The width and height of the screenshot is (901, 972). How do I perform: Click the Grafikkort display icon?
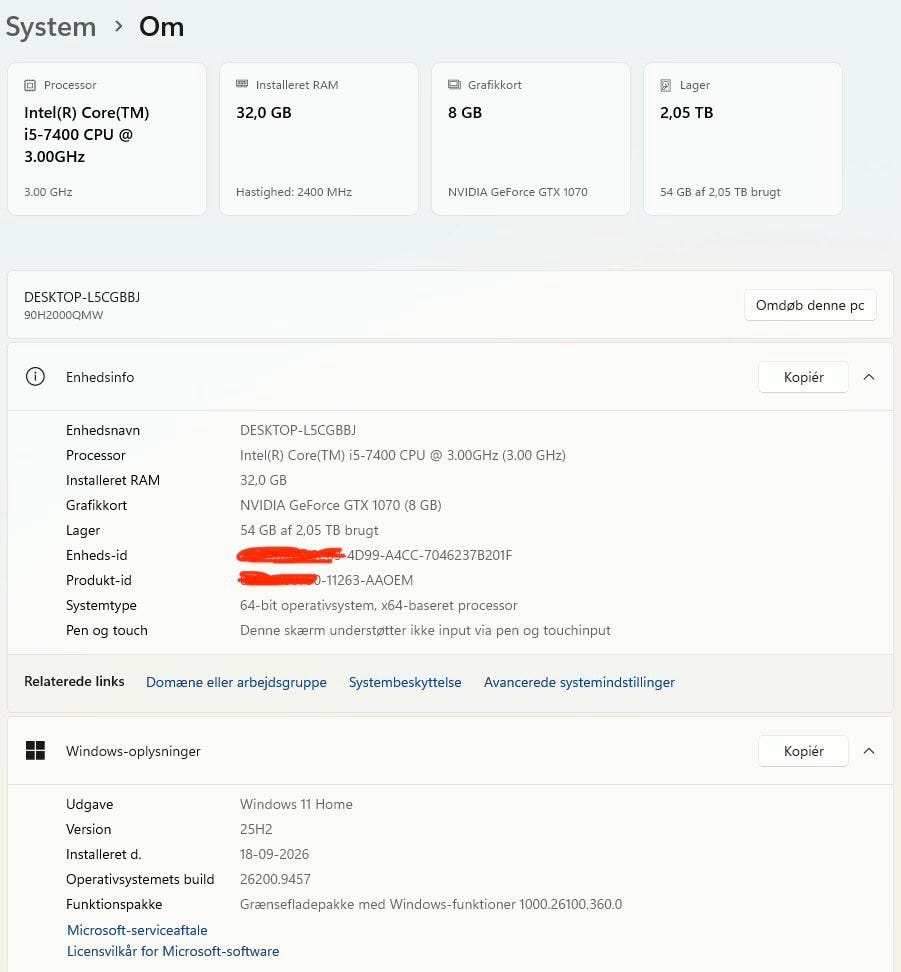coord(455,84)
